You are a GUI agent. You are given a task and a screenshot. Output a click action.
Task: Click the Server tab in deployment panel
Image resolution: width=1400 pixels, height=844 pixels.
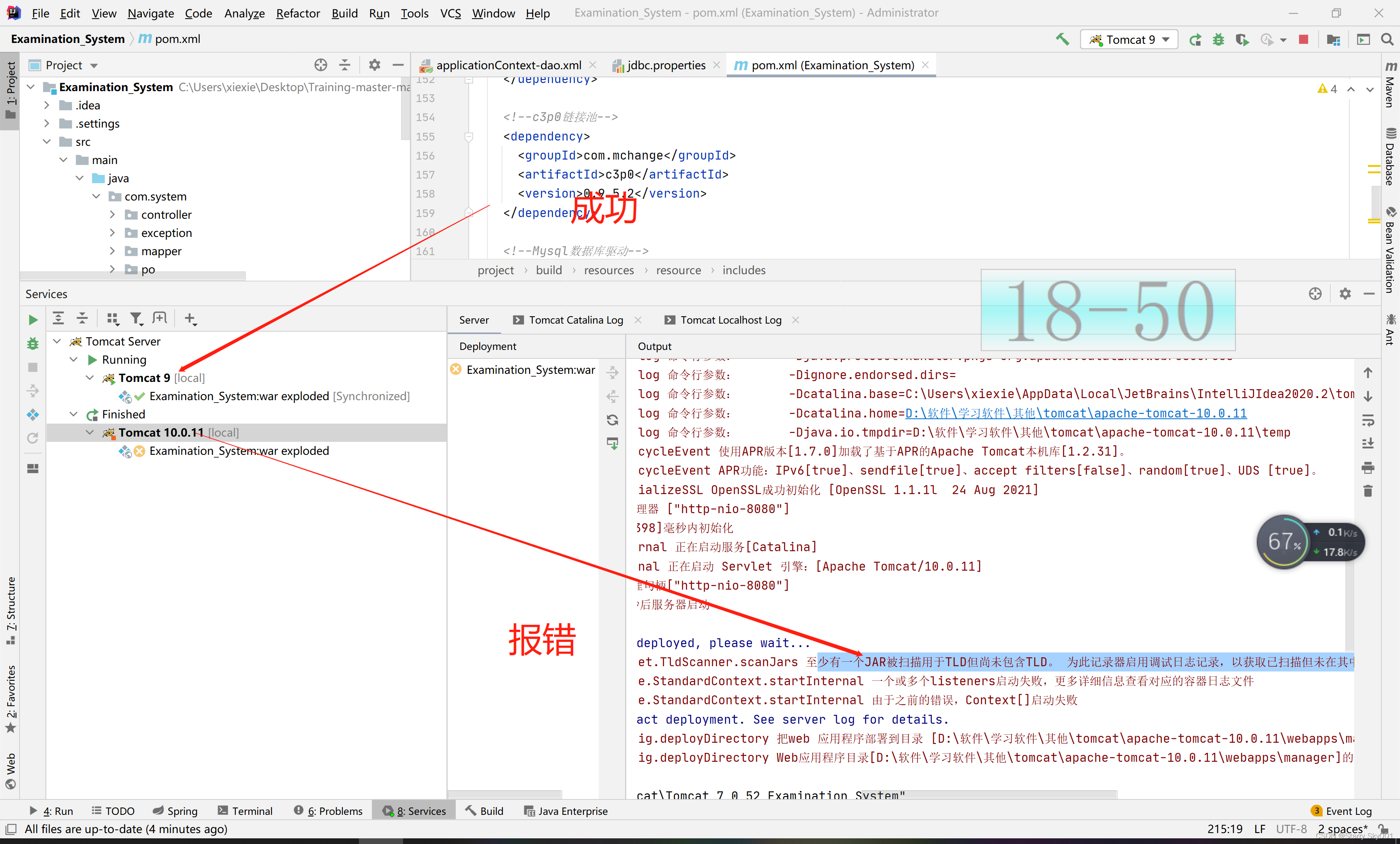473,320
